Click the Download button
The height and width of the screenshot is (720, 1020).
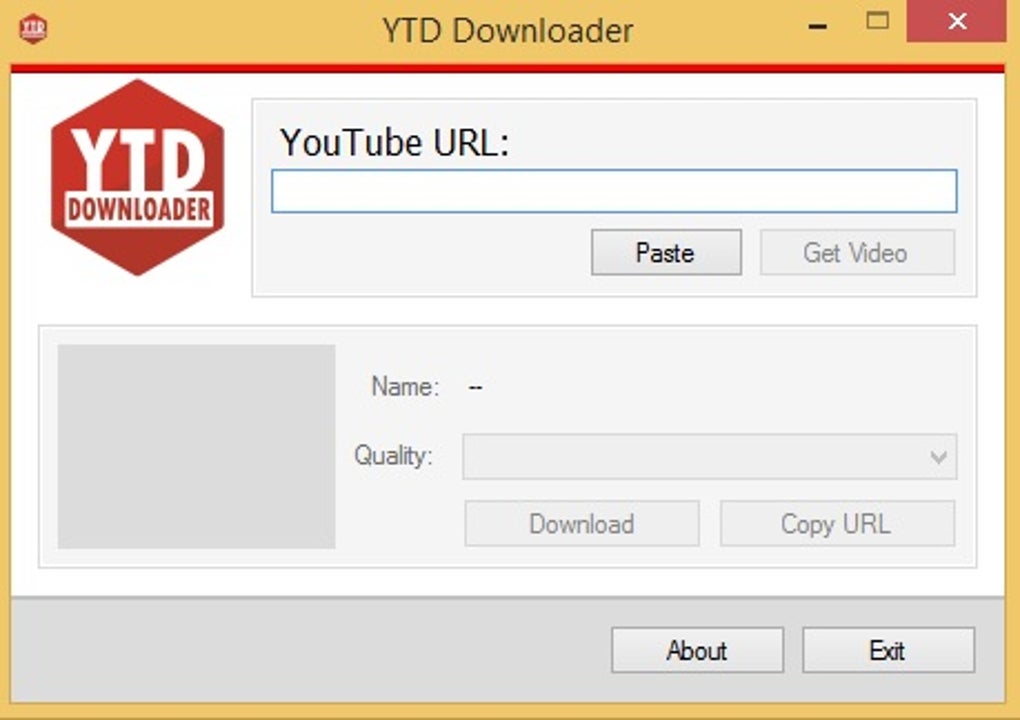coord(582,524)
